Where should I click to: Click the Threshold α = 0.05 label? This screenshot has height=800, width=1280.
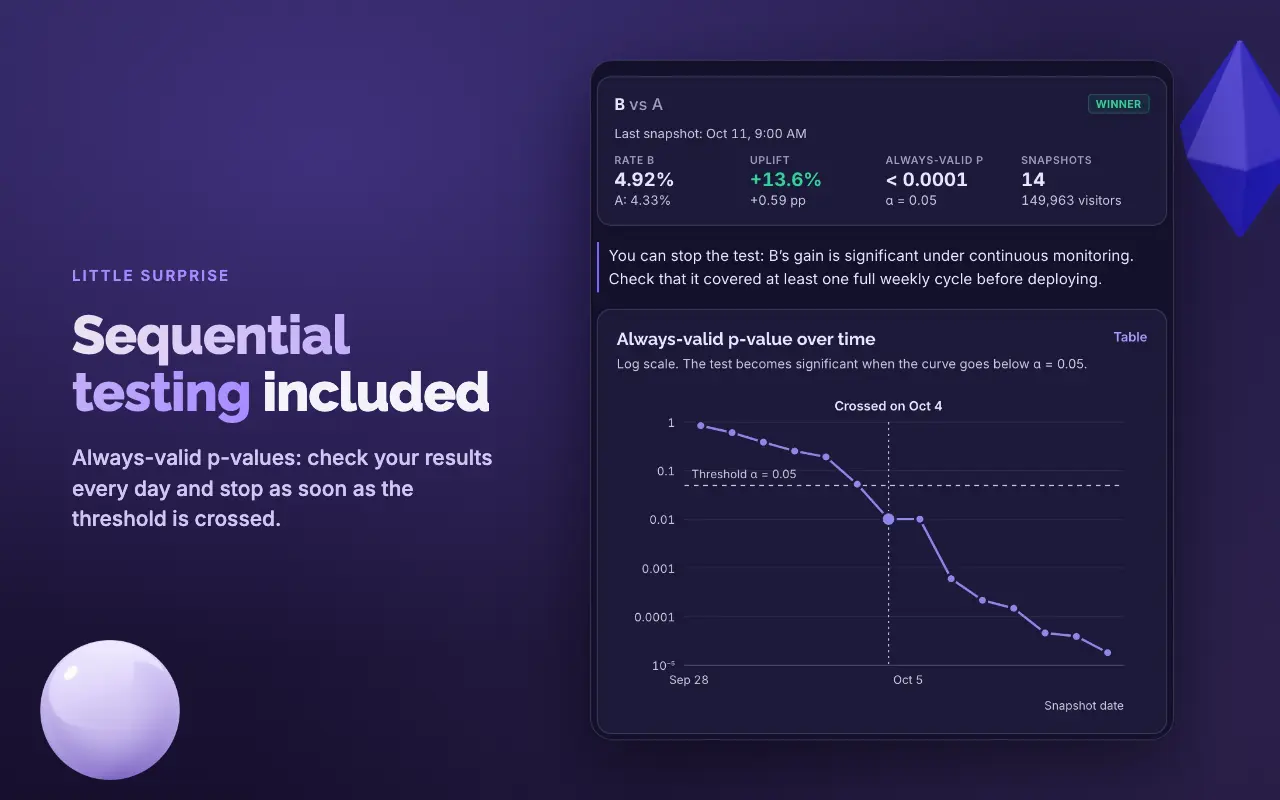pyautogui.click(x=744, y=474)
